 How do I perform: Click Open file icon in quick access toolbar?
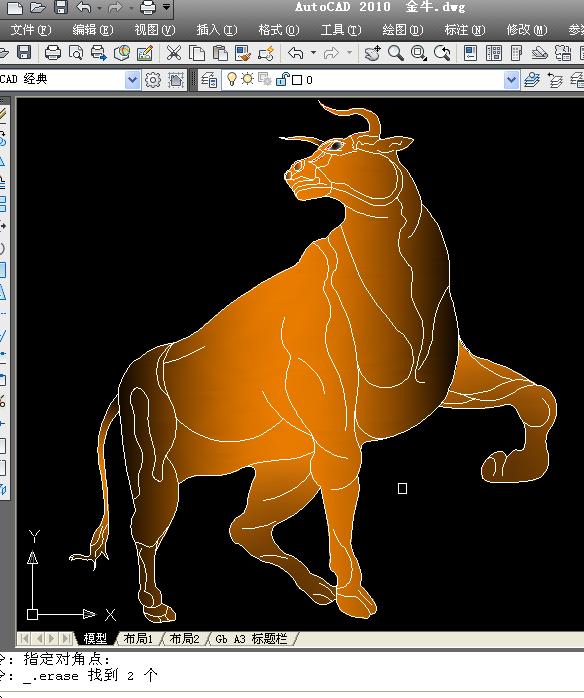coord(38,8)
